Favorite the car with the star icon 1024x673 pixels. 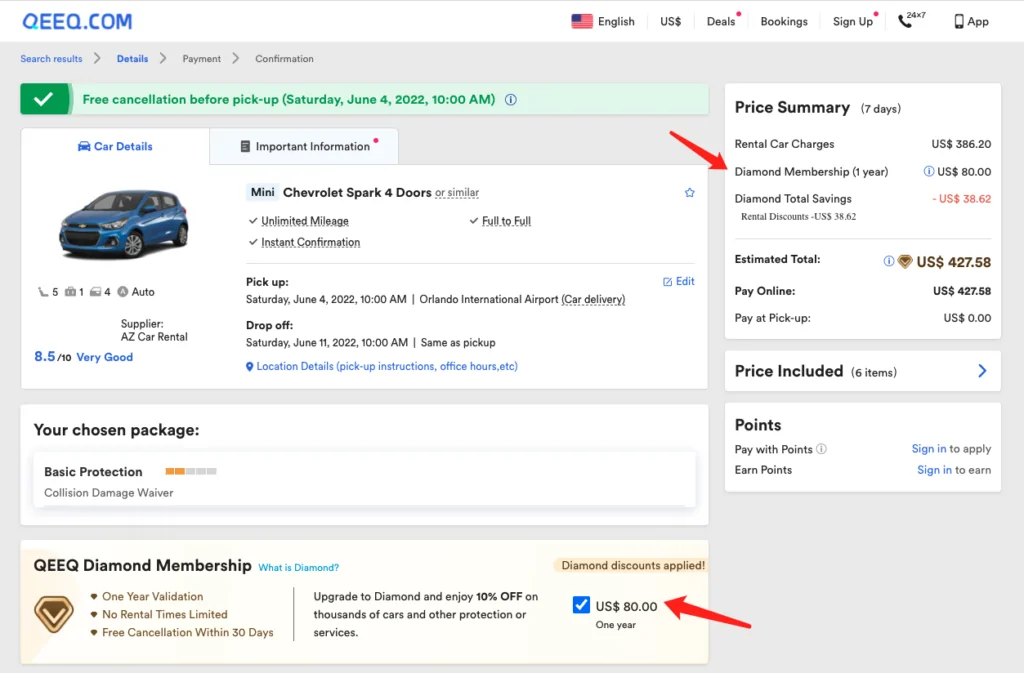pos(690,193)
